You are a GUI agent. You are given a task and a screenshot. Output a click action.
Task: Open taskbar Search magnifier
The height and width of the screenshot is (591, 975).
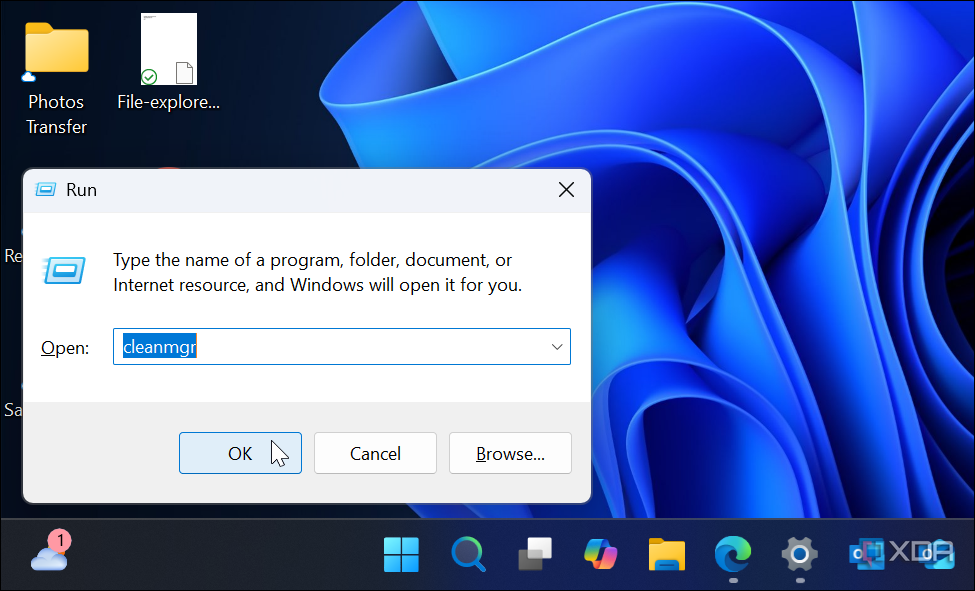pos(468,554)
